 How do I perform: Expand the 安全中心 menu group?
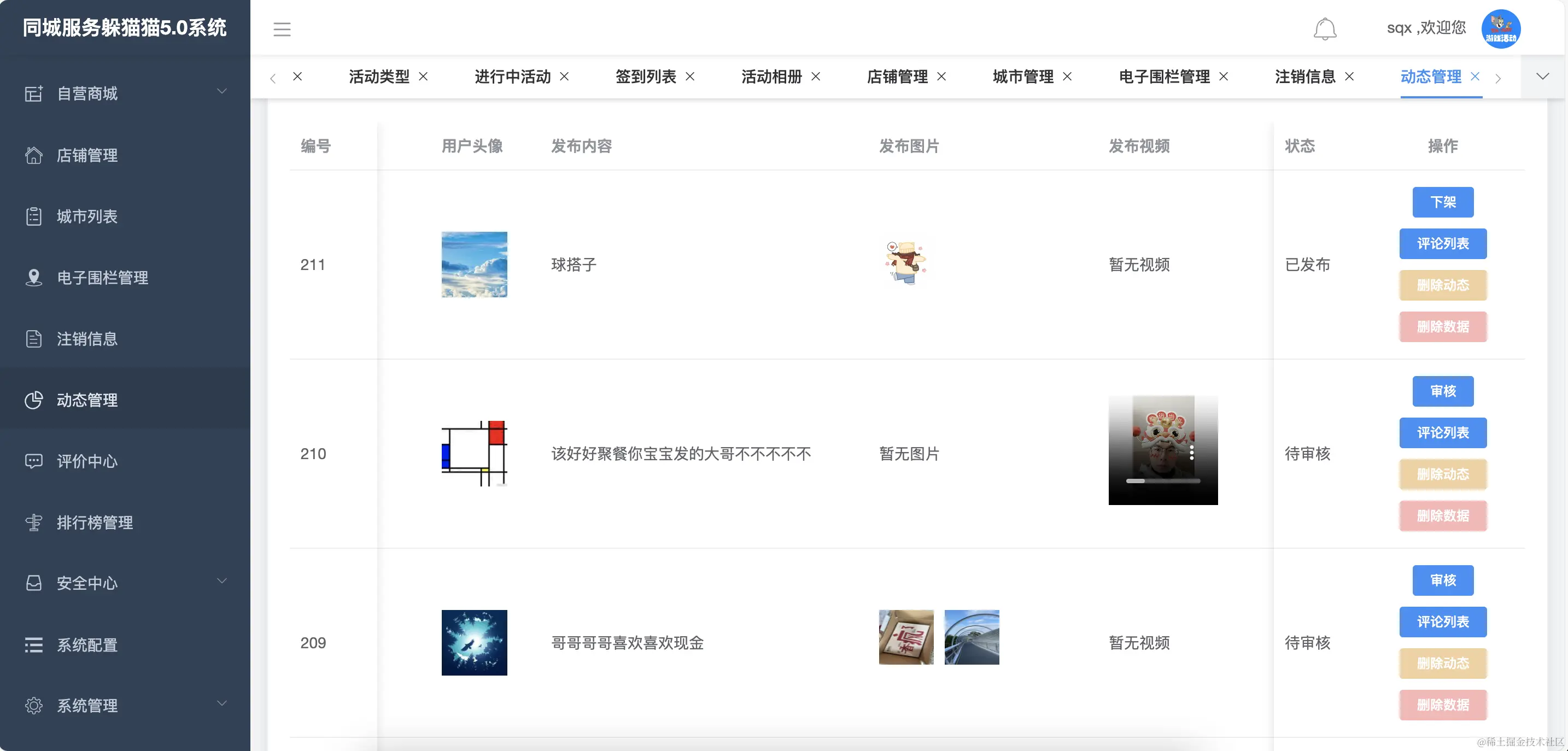pos(87,583)
